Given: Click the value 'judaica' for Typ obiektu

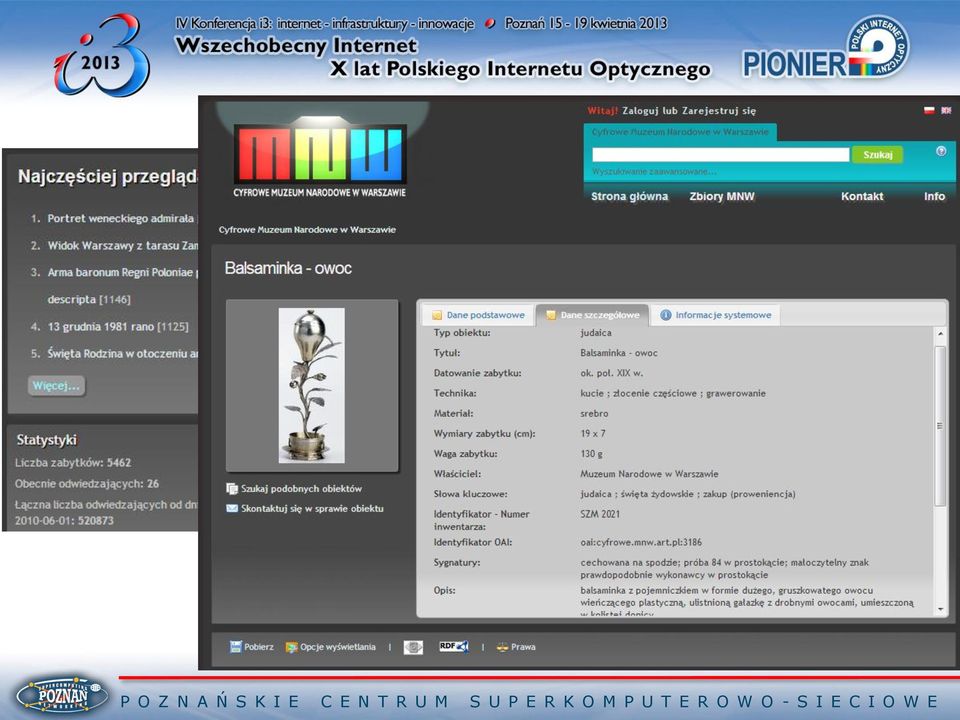Looking at the screenshot, I should 596,332.
